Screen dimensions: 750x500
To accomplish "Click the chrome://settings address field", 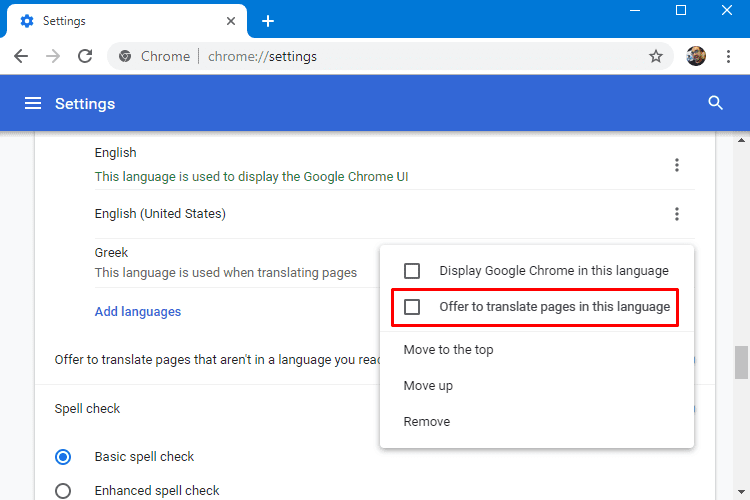I will click(x=391, y=56).
